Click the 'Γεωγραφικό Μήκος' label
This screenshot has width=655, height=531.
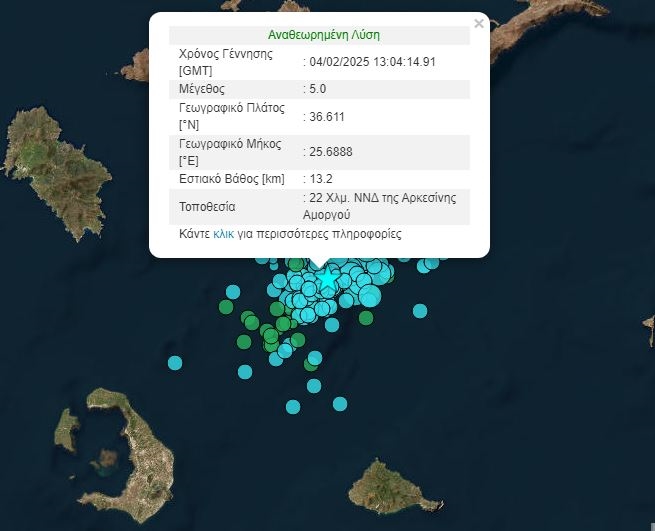click(230, 144)
